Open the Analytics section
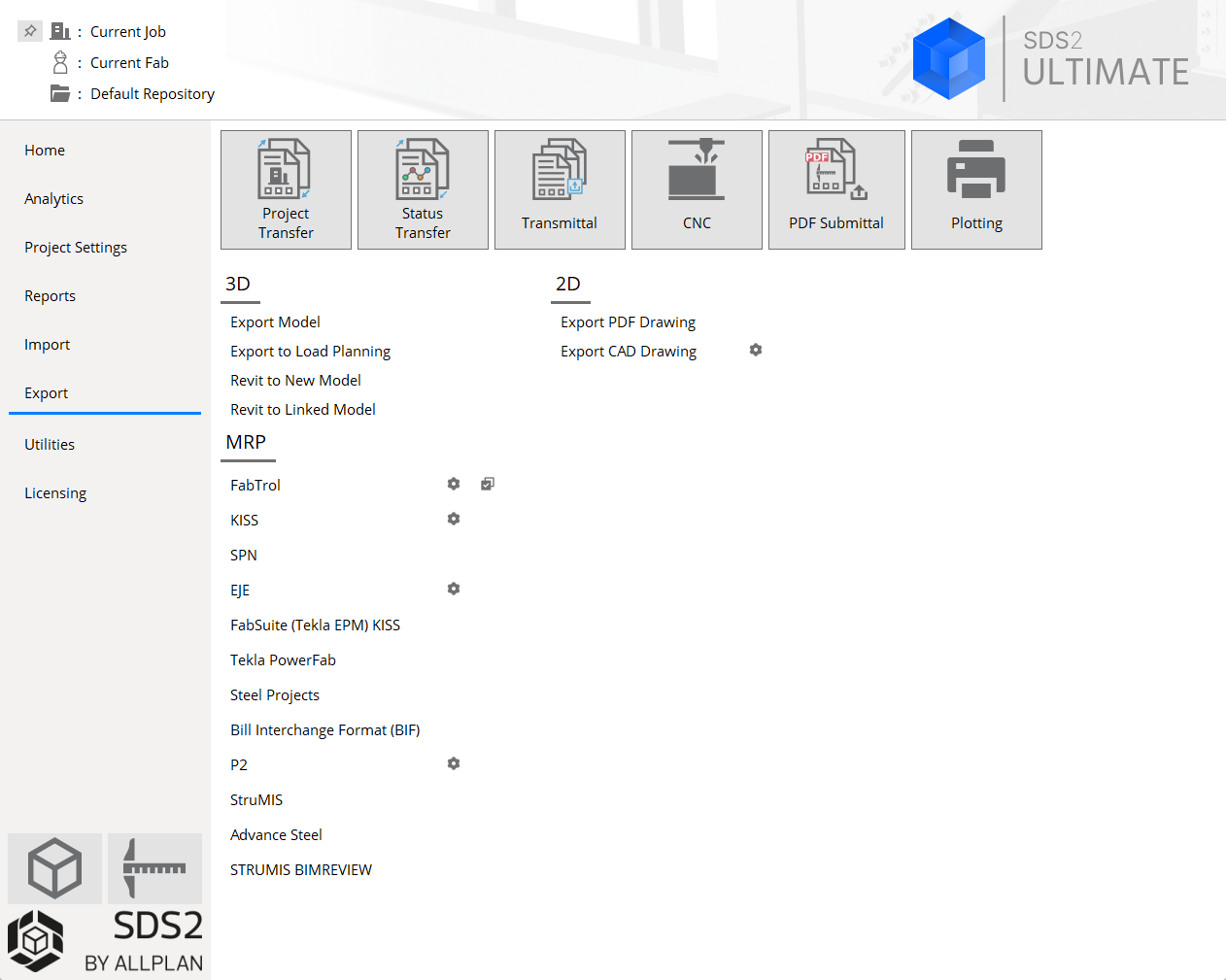 point(54,199)
